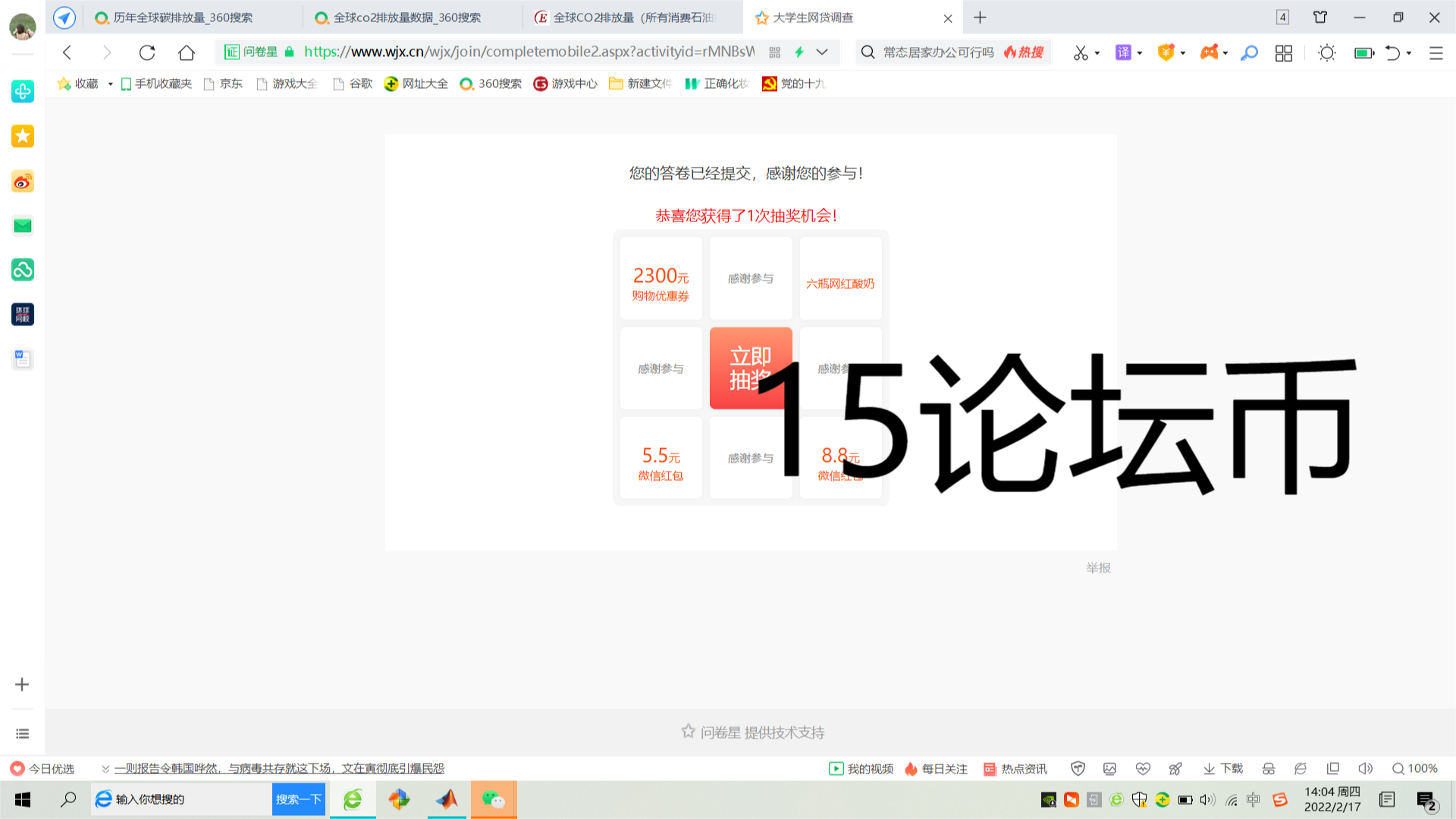Open the undo closed tab dropdown arrow
Image resolution: width=1456 pixels, height=819 pixels.
1409,53
